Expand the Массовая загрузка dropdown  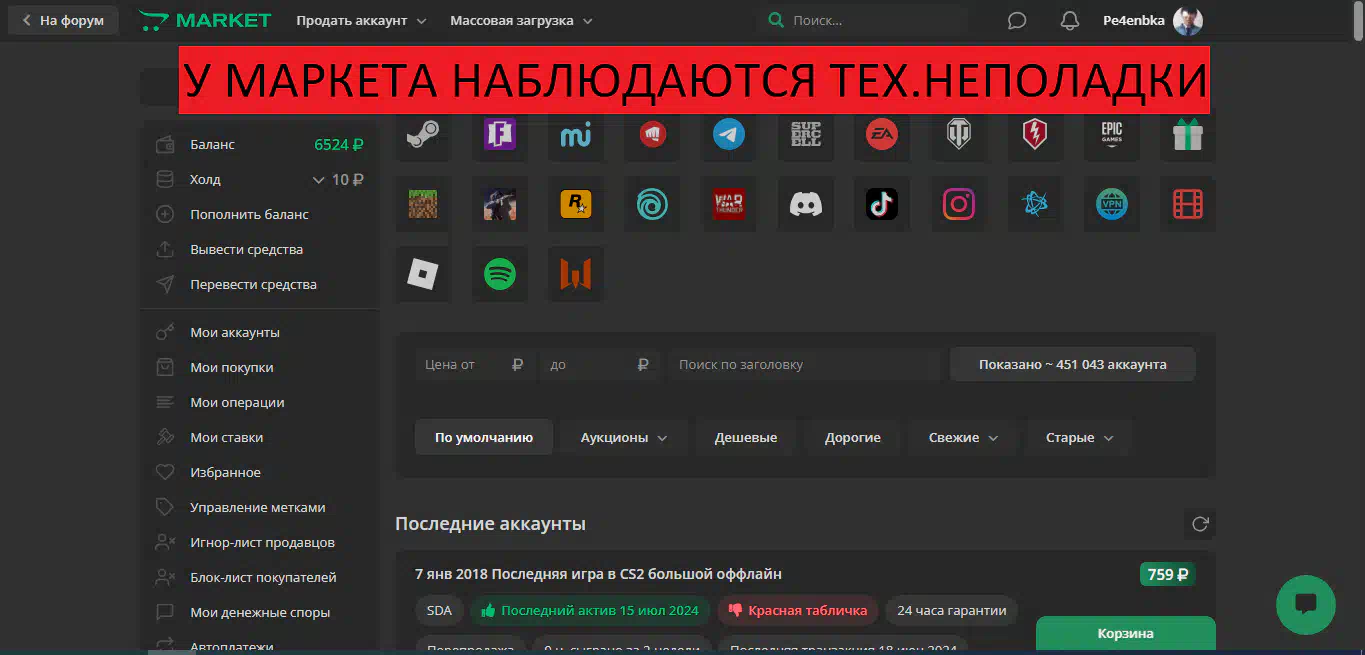click(x=521, y=21)
